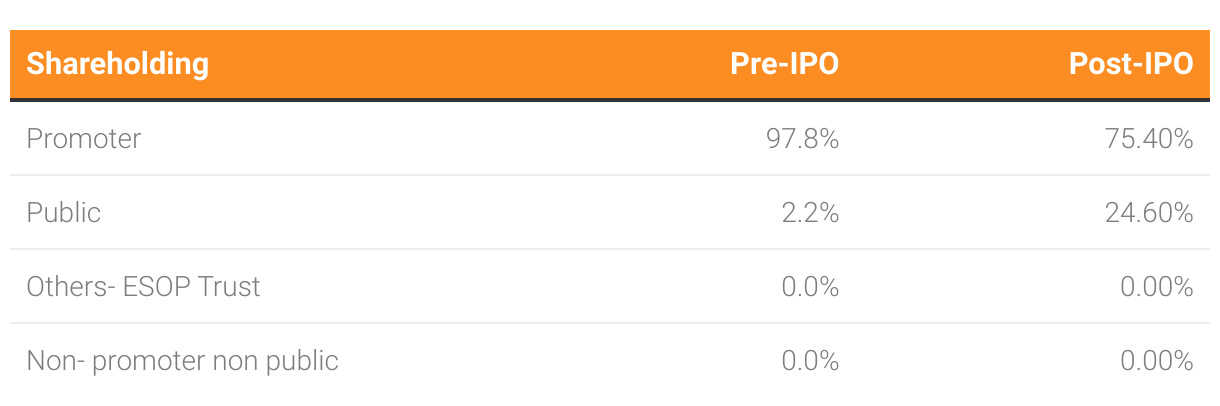
Task: Click the divider line below Promoter row
Action: (610, 175)
